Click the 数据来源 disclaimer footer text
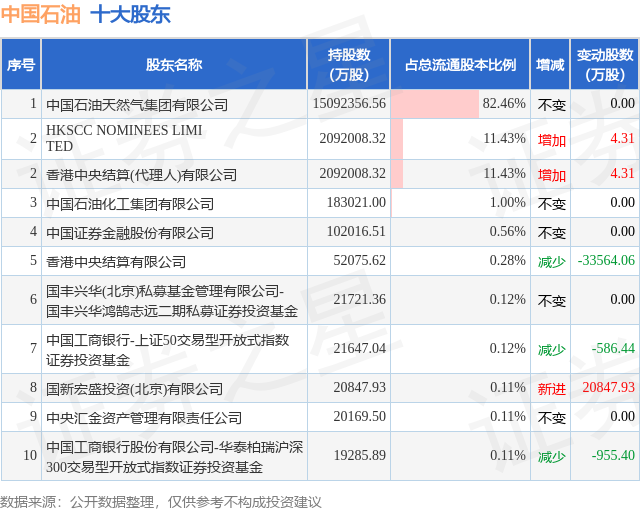 click(x=160, y=502)
